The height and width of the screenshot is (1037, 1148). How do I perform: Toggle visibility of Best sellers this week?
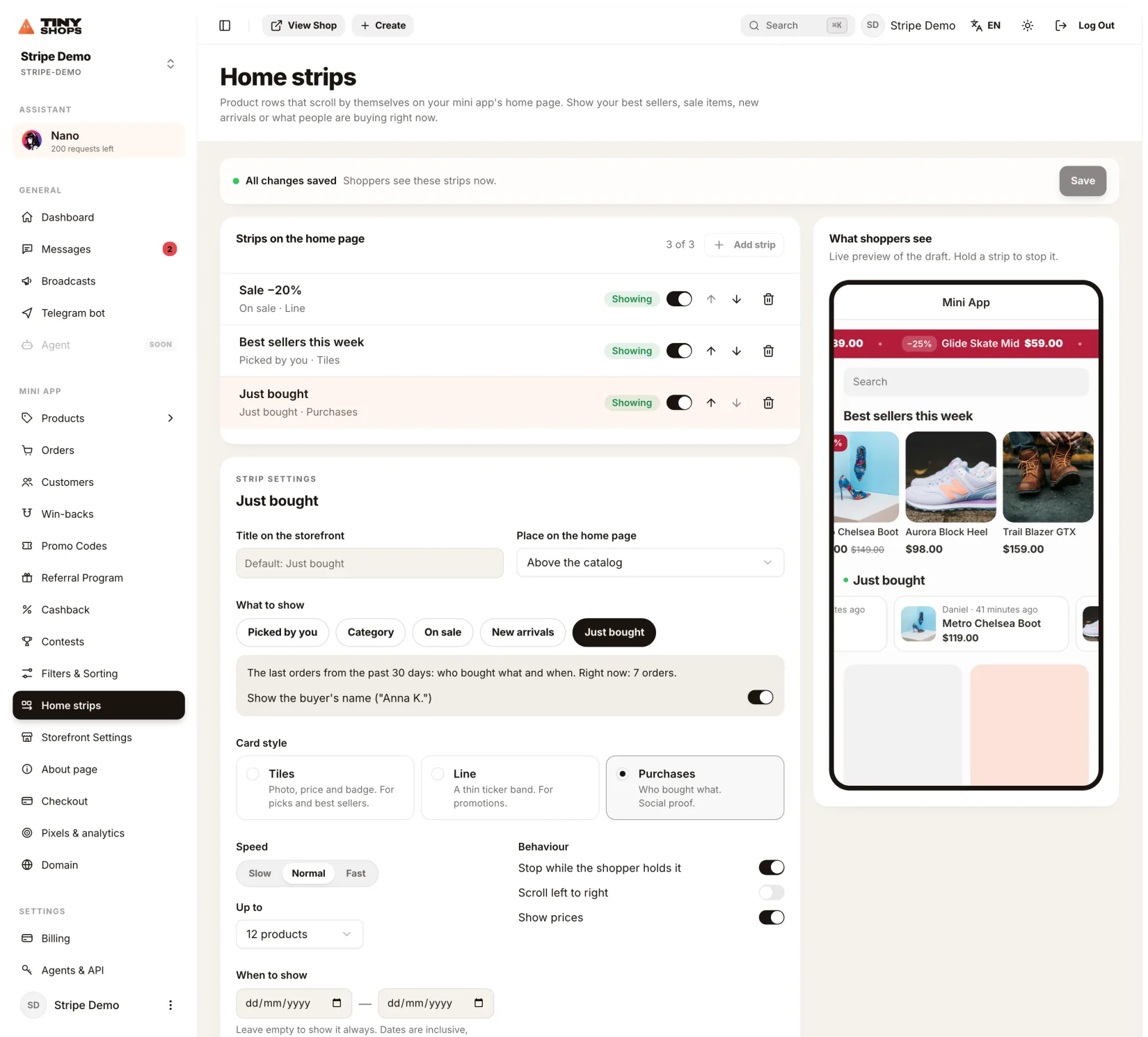(679, 351)
